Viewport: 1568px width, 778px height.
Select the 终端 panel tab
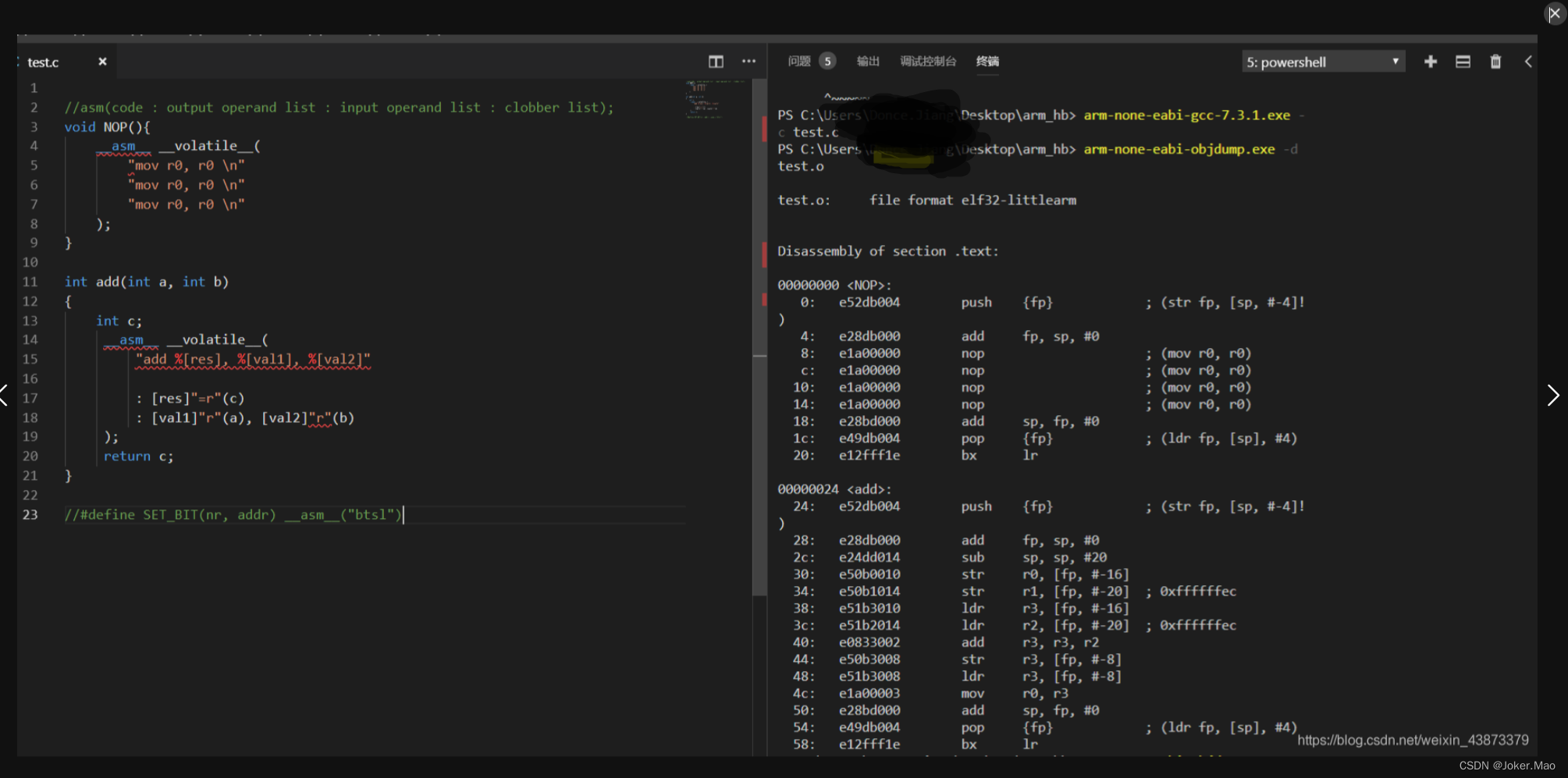pos(987,61)
